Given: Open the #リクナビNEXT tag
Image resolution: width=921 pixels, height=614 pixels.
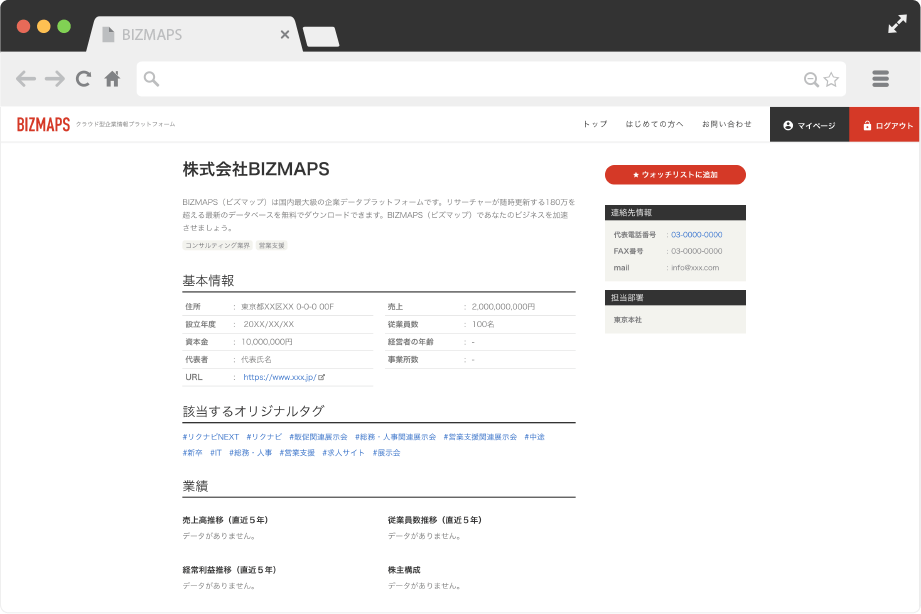Looking at the screenshot, I should click(x=211, y=437).
